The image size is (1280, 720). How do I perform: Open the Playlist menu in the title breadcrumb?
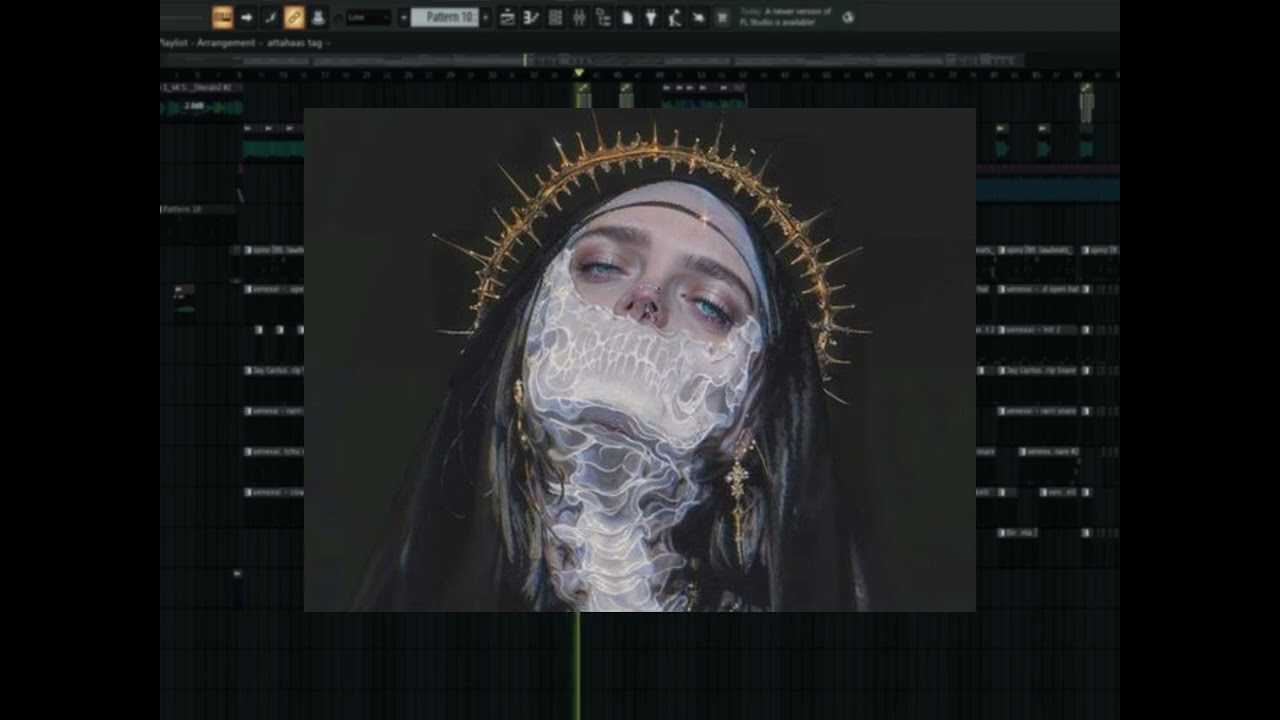click(174, 43)
